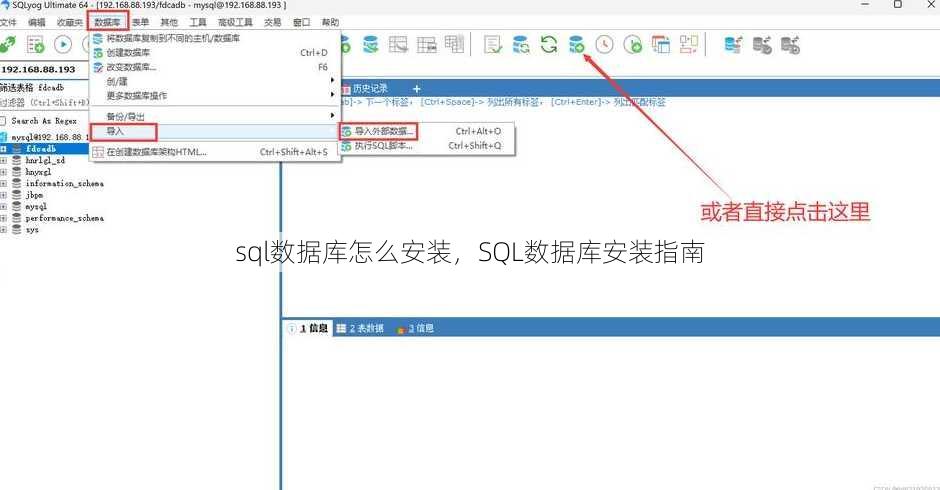Click the database with circular arrows icon
This screenshot has height=490, width=940.
(520, 44)
